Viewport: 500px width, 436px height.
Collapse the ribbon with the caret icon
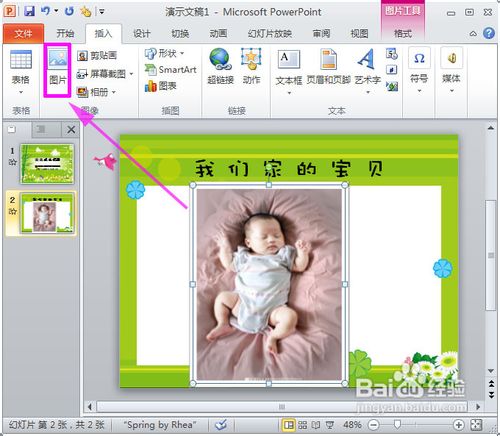(473, 34)
